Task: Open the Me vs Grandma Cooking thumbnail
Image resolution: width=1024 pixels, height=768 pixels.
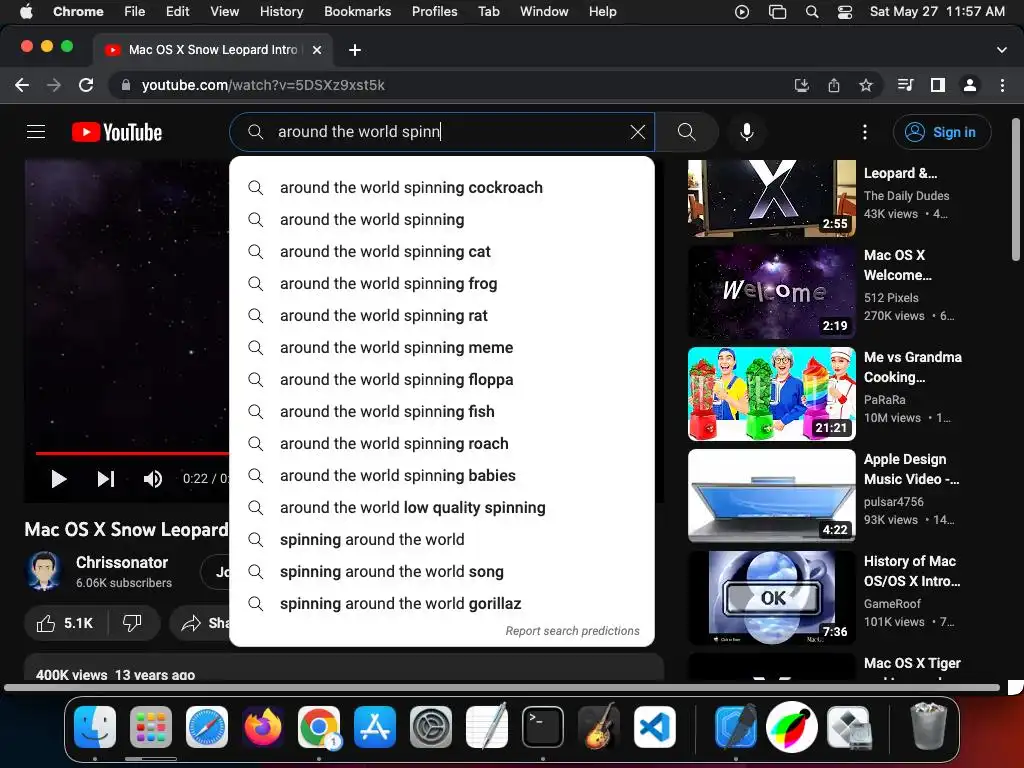Action: coord(772,394)
